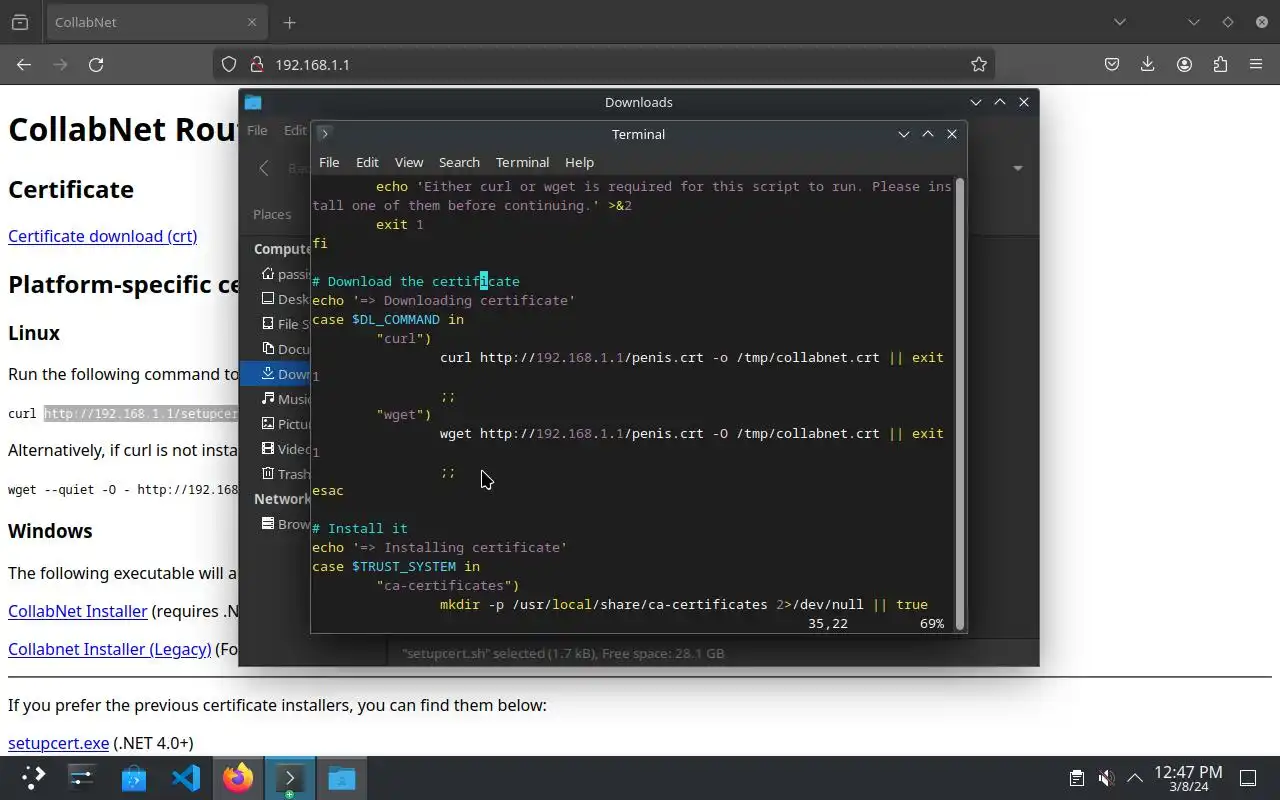
Task: Click the 'setupcert.sh' selected status text
Action: 563,653
